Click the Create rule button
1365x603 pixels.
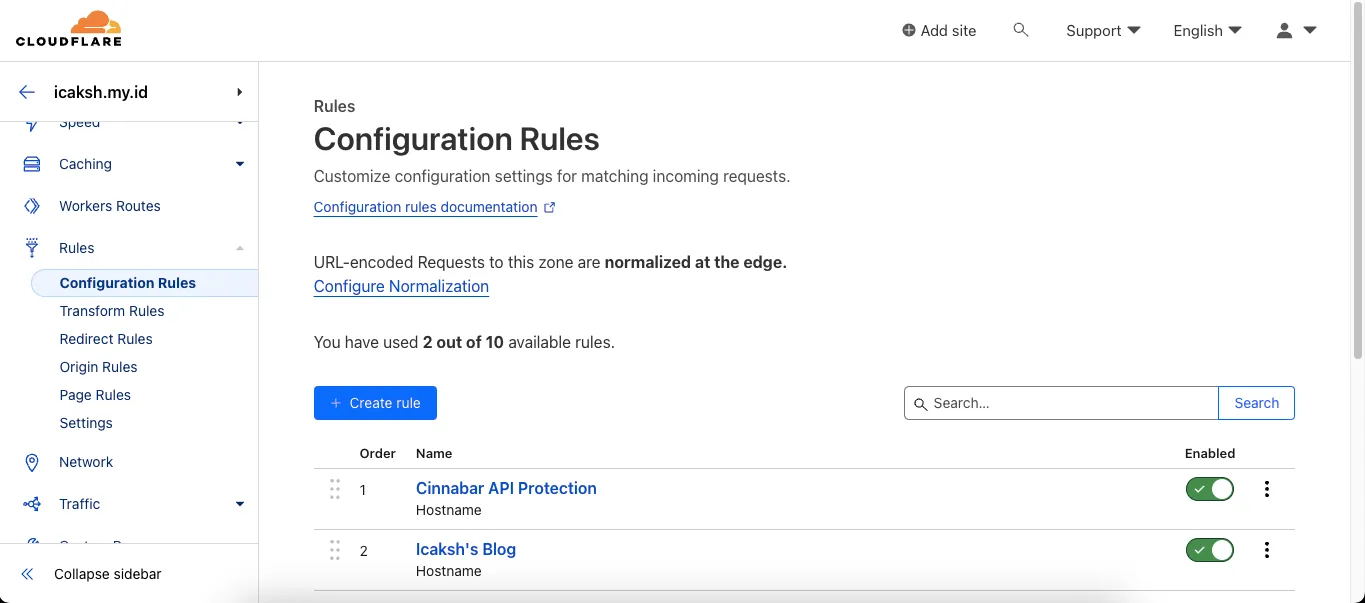tap(375, 403)
